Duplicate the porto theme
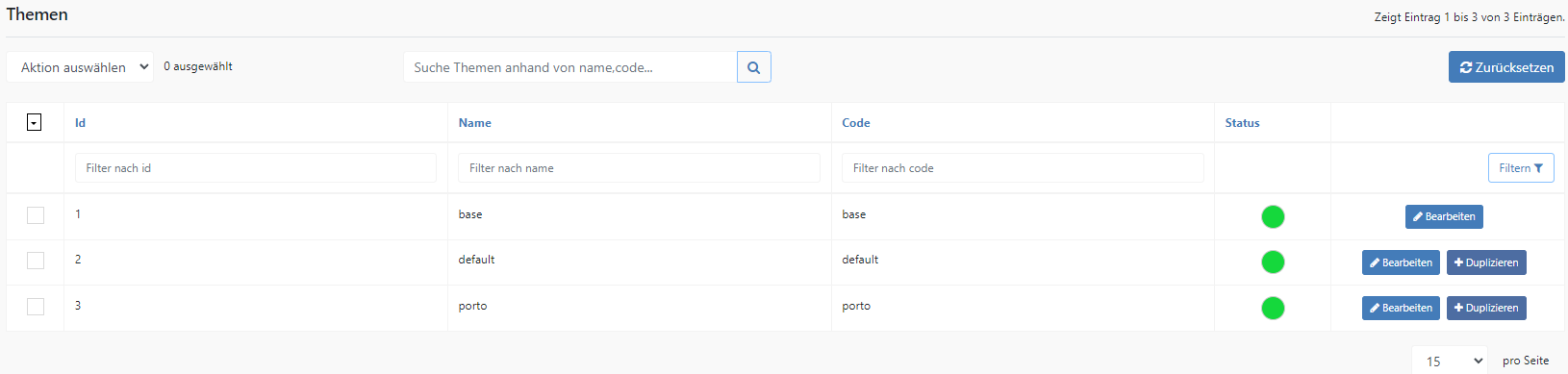This screenshot has width=1568, height=374. tap(1486, 308)
